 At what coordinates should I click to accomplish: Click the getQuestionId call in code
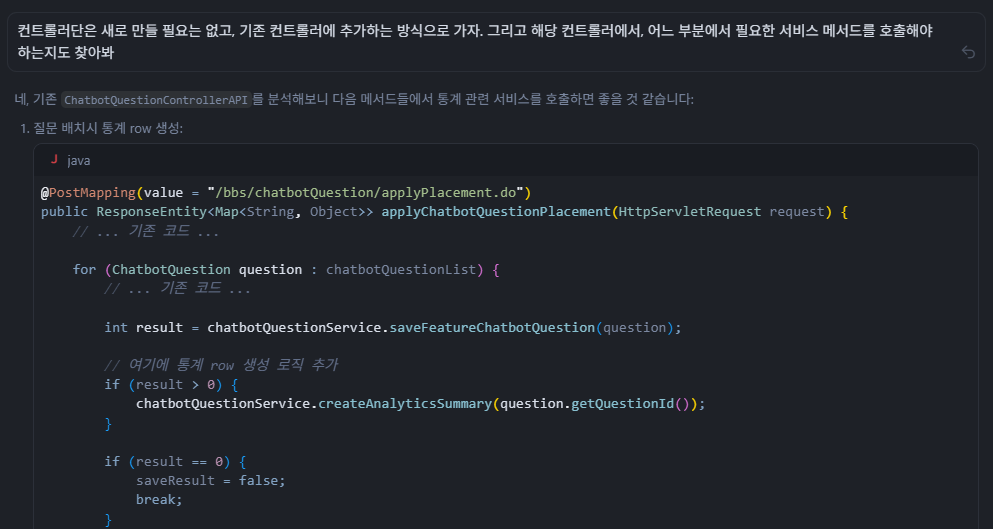pos(627,404)
